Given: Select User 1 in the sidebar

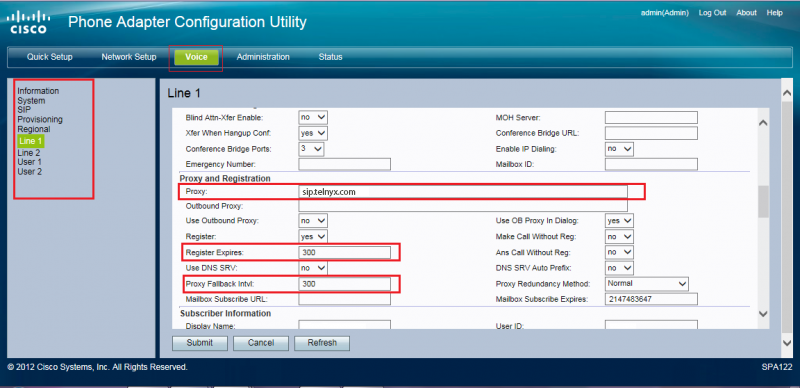Looking at the screenshot, I should click(x=30, y=162).
